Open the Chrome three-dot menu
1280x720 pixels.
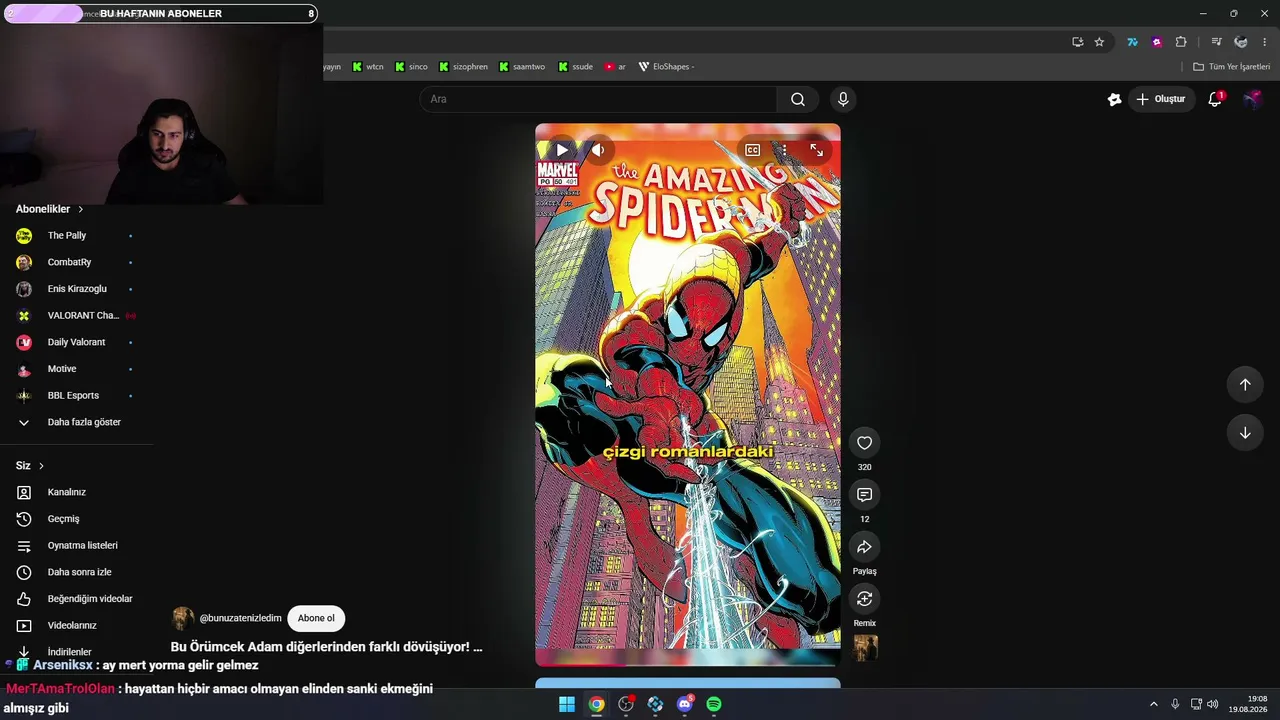[1265, 42]
